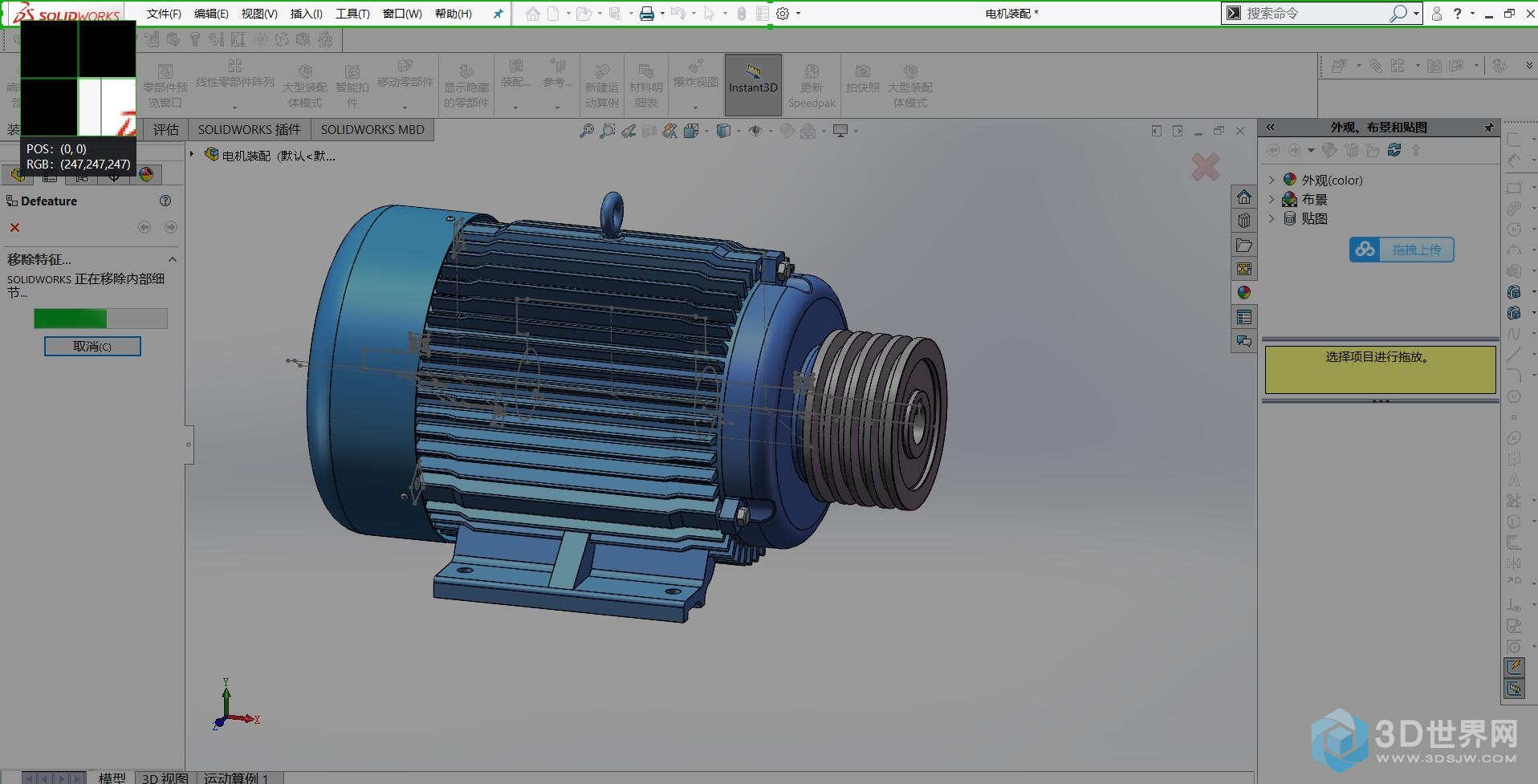The width and height of the screenshot is (1538, 784).
Task: Click the display style cube icon
Action: [723, 131]
